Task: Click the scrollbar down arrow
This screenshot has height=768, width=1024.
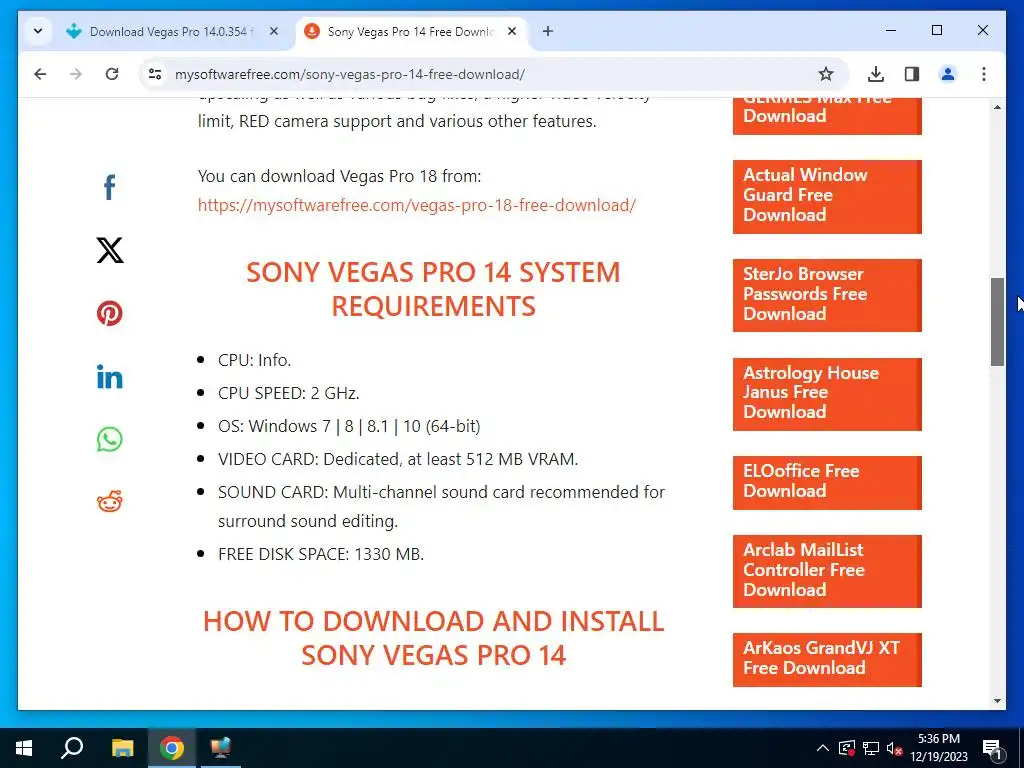Action: coord(997,701)
